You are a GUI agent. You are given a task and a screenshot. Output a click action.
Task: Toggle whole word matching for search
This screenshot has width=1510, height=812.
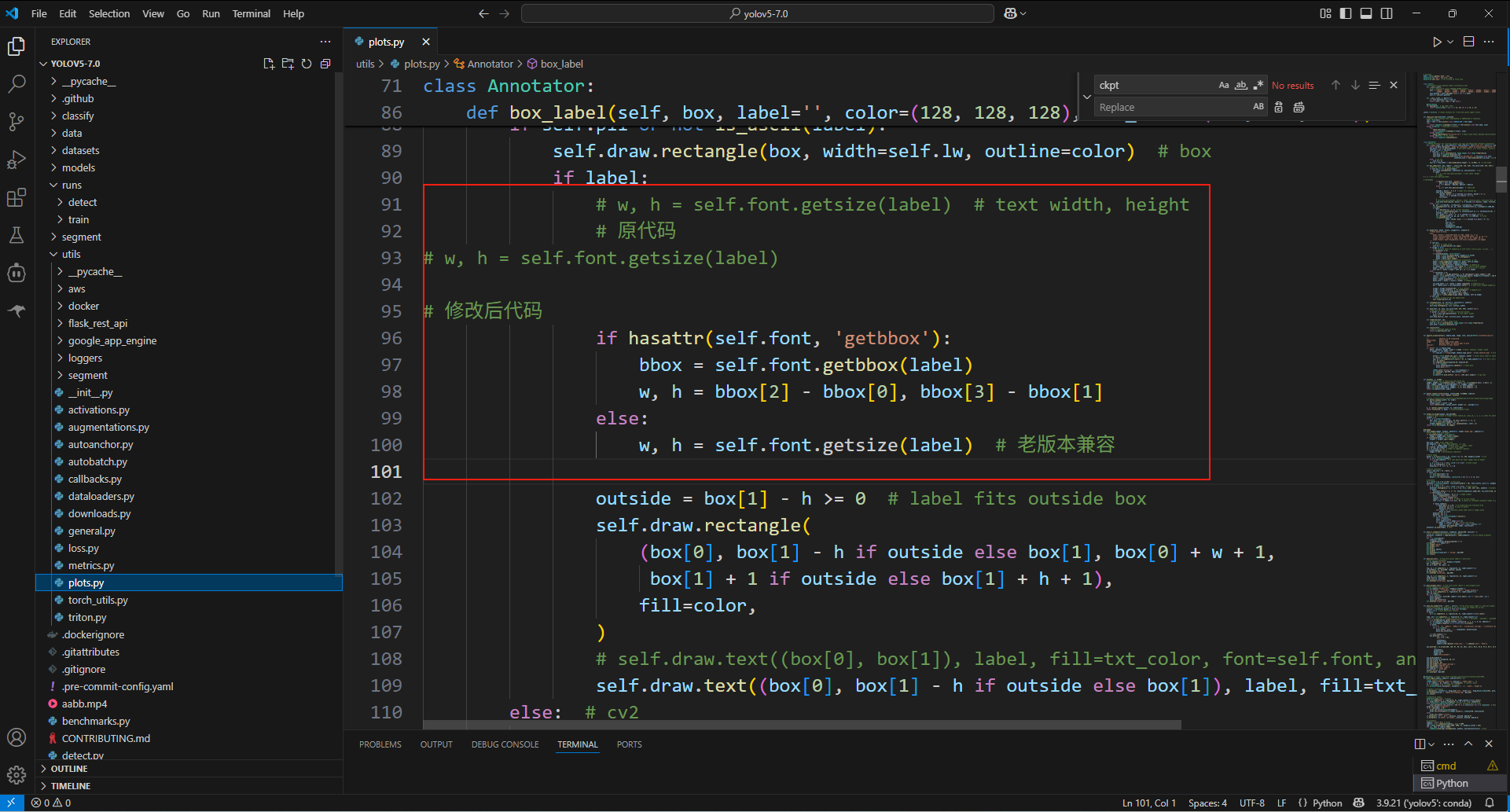pos(1241,85)
